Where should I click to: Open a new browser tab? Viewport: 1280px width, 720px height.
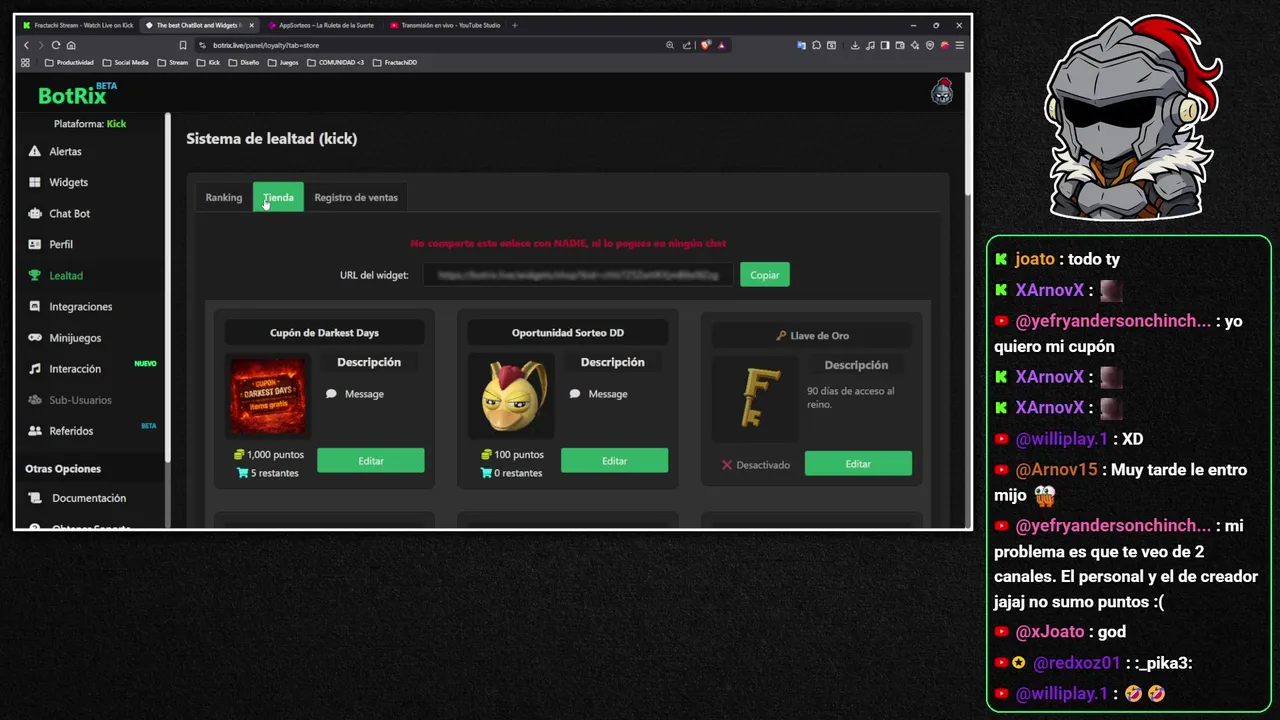click(x=515, y=25)
